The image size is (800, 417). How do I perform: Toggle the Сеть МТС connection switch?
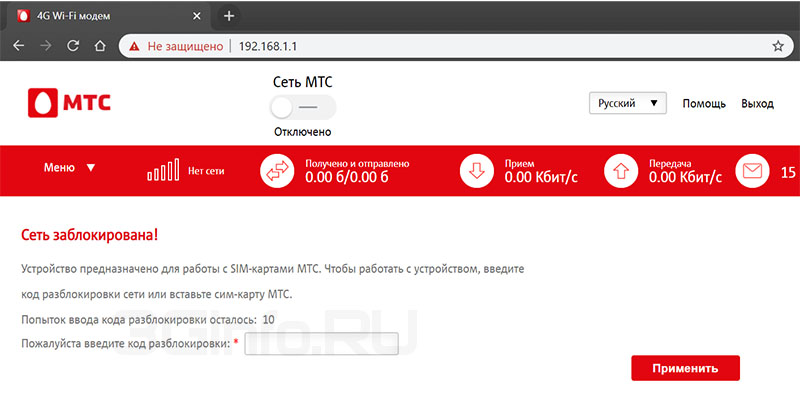click(x=303, y=107)
